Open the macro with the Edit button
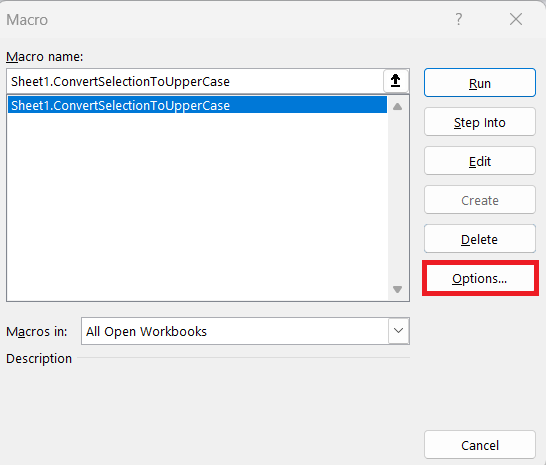Screen dimensions: 546x465 479,161
